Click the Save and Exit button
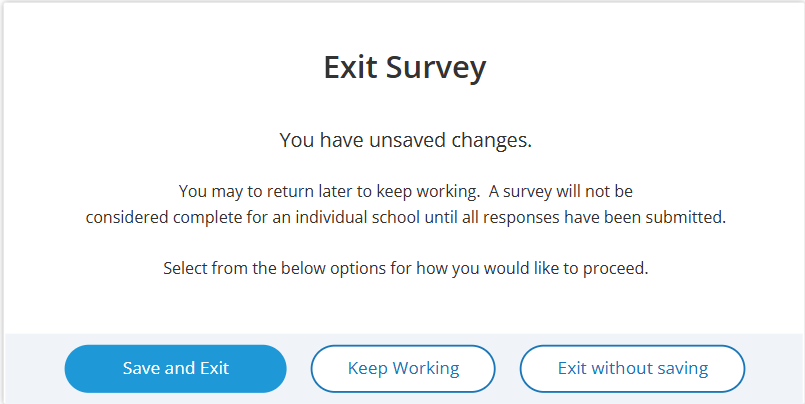The image size is (805, 404). pyautogui.click(x=176, y=368)
